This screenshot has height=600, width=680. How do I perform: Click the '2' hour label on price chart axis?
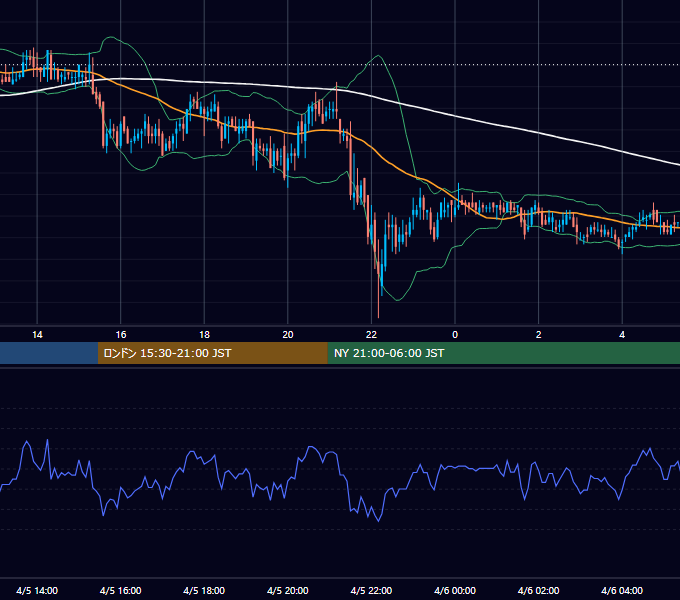point(539,335)
